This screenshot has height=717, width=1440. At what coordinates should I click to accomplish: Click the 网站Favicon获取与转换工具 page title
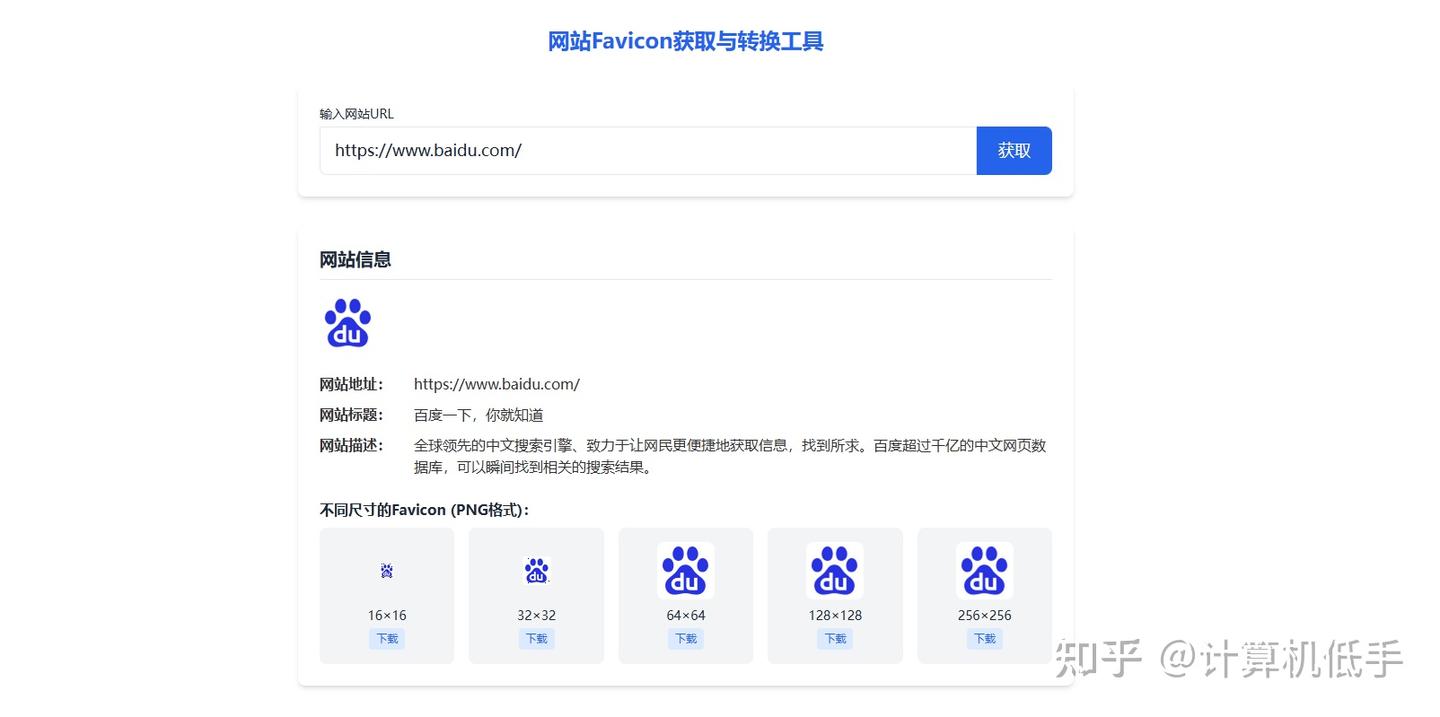pyautogui.click(x=685, y=42)
